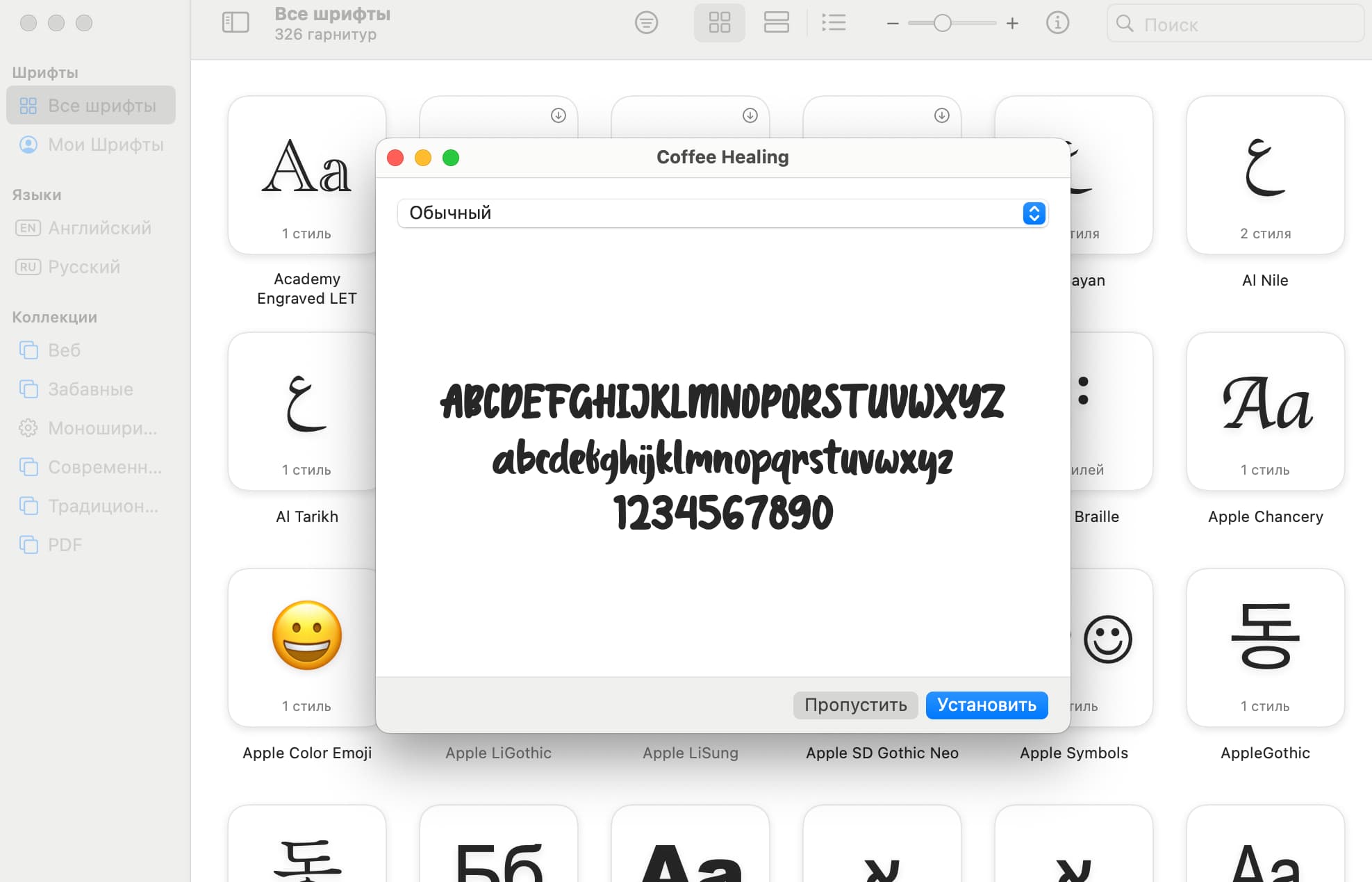Select Все шрифты in sidebar
This screenshot has height=882, width=1372.
[91, 106]
